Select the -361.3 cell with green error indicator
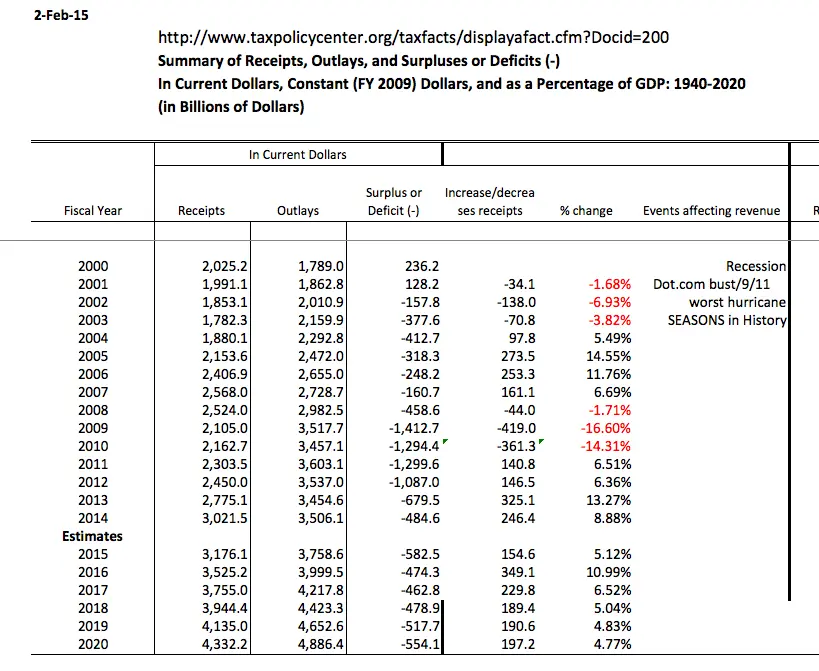This screenshot has width=819, height=671. 514,446
